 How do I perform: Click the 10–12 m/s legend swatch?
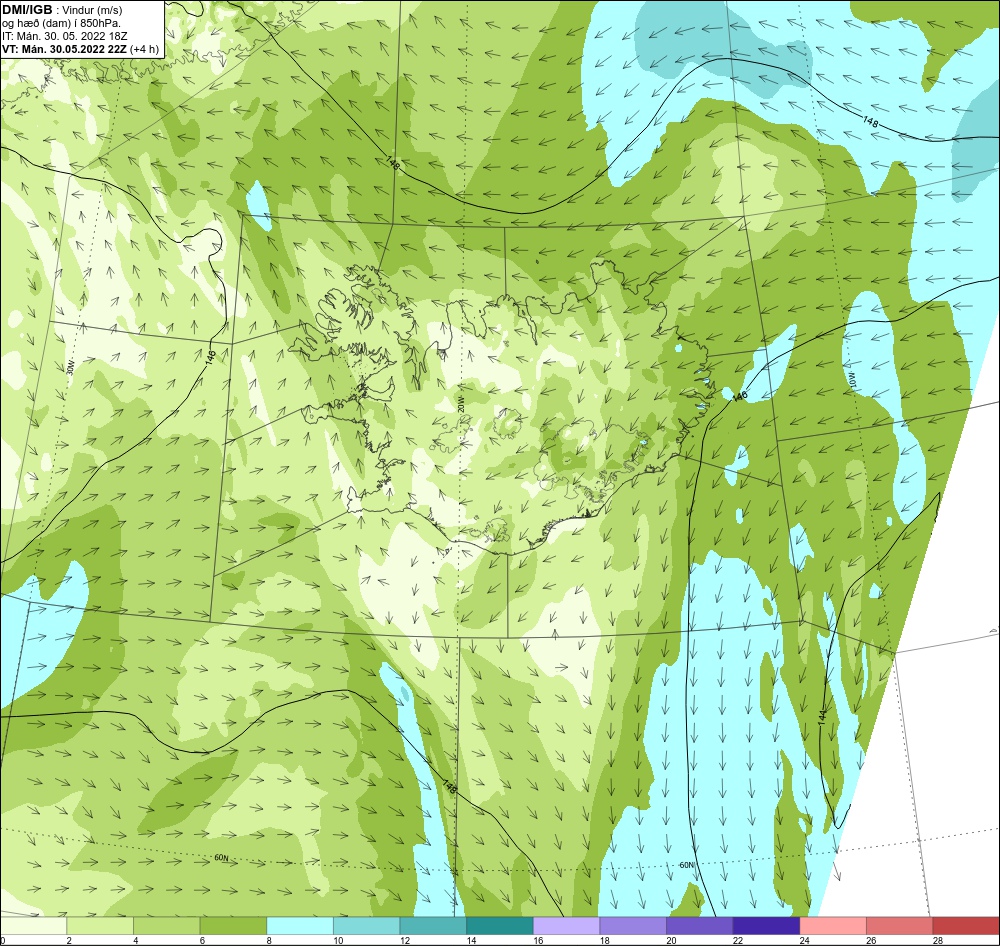click(x=367, y=926)
